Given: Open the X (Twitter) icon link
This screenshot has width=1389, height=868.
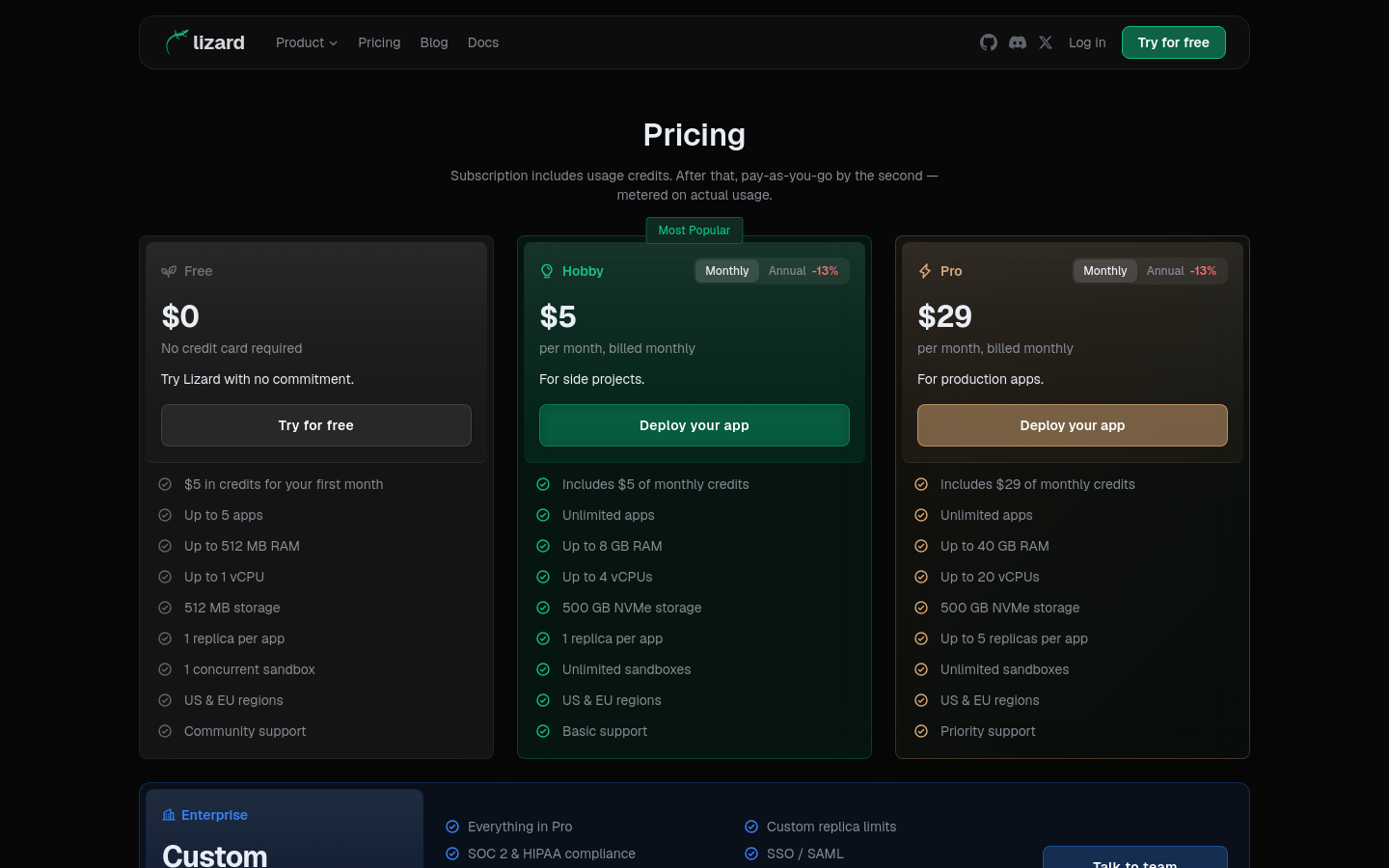Looking at the screenshot, I should click(x=1046, y=42).
